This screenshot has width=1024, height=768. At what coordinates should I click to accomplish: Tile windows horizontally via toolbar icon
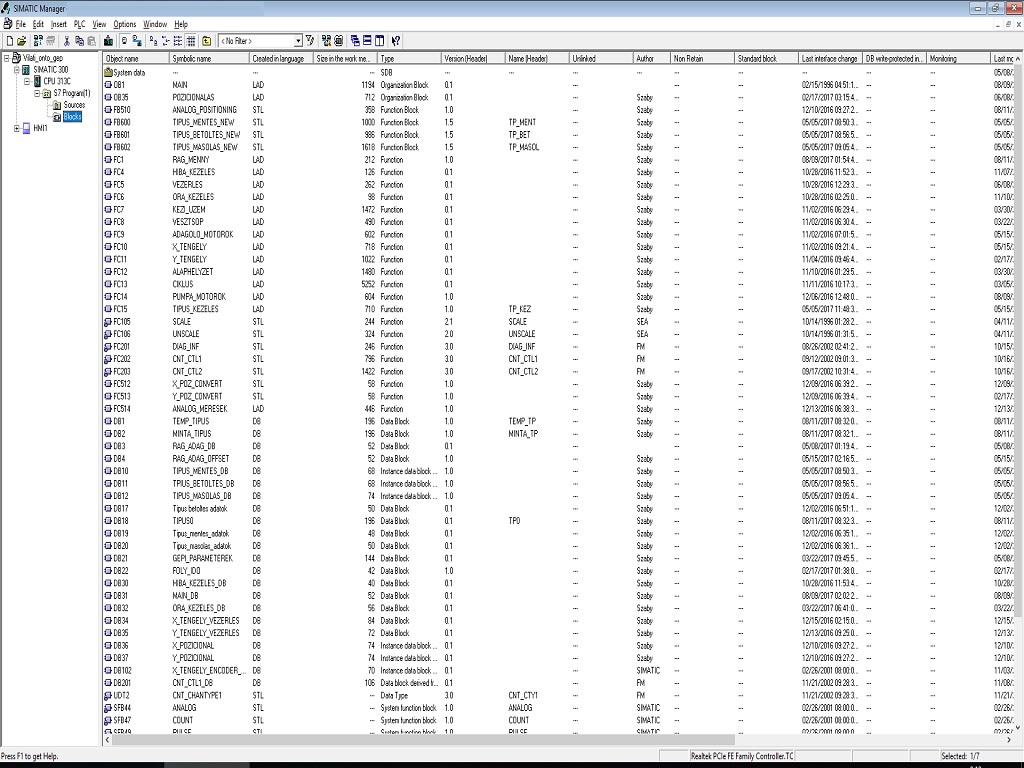367,40
